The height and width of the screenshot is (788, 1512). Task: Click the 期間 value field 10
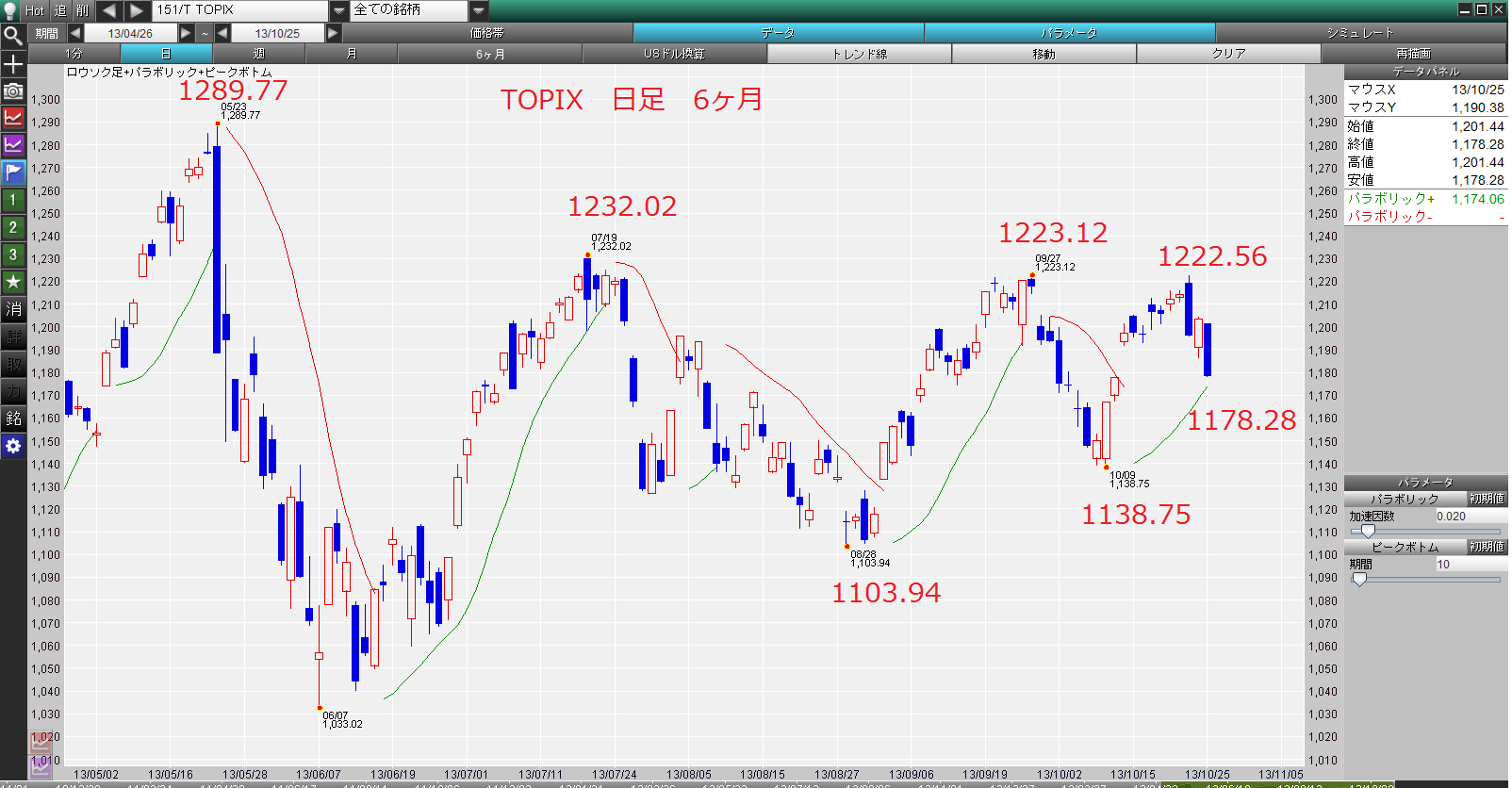pyautogui.click(x=1471, y=565)
